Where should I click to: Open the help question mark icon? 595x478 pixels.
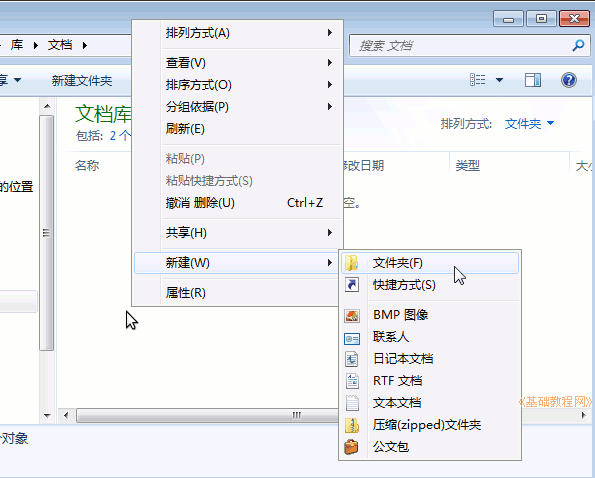click(569, 80)
